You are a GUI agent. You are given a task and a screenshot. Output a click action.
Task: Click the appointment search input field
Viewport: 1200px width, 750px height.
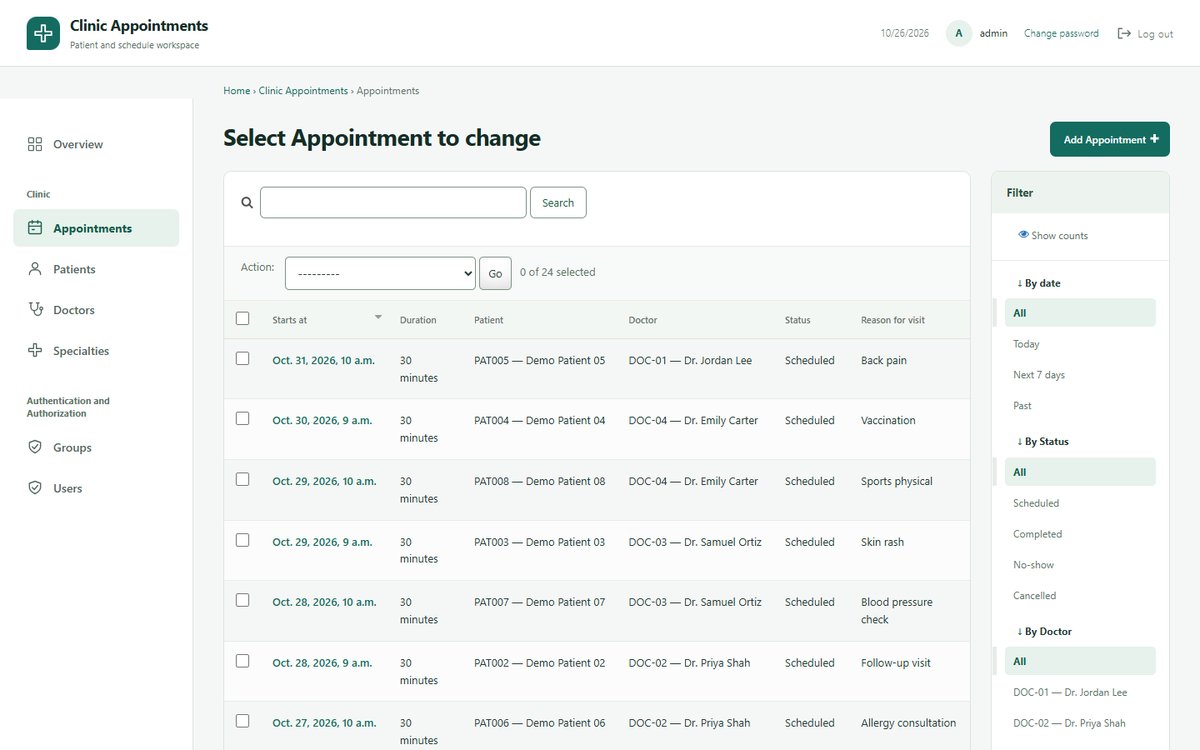[x=393, y=202]
